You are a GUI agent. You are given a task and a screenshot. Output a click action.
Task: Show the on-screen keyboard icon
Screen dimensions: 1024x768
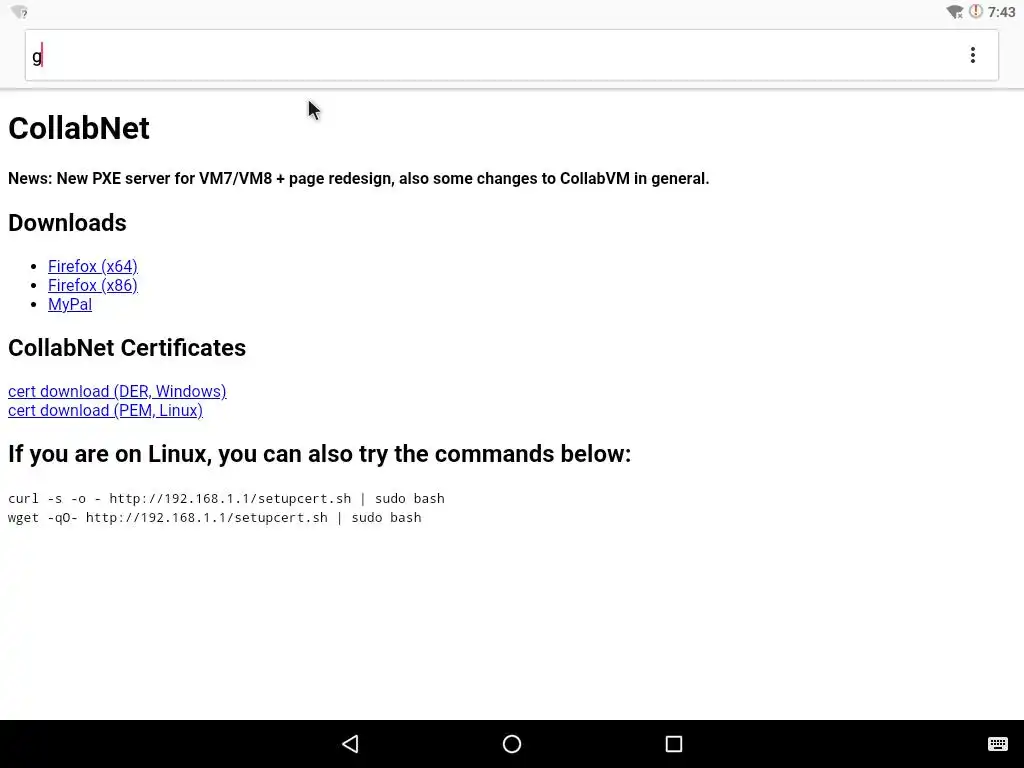click(x=997, y=744)
